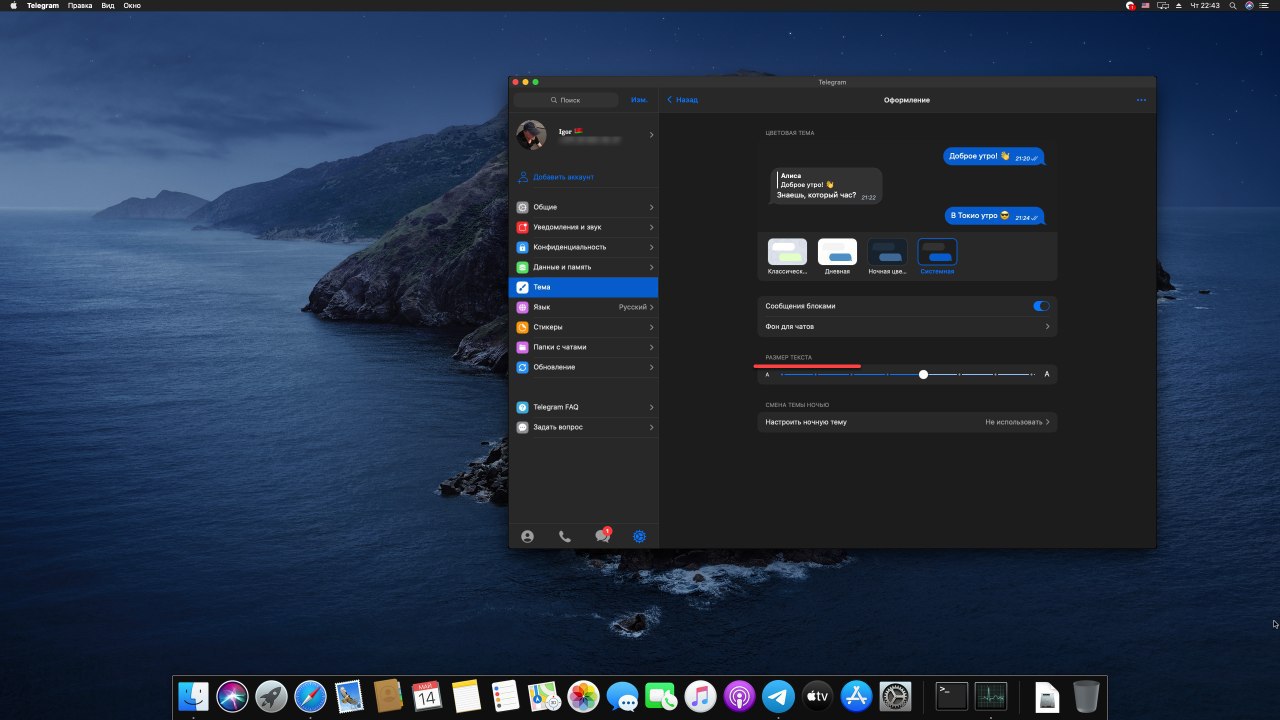
Task: Expand the Фон для чатов row chevron
Action: [x=1047, y=327]
